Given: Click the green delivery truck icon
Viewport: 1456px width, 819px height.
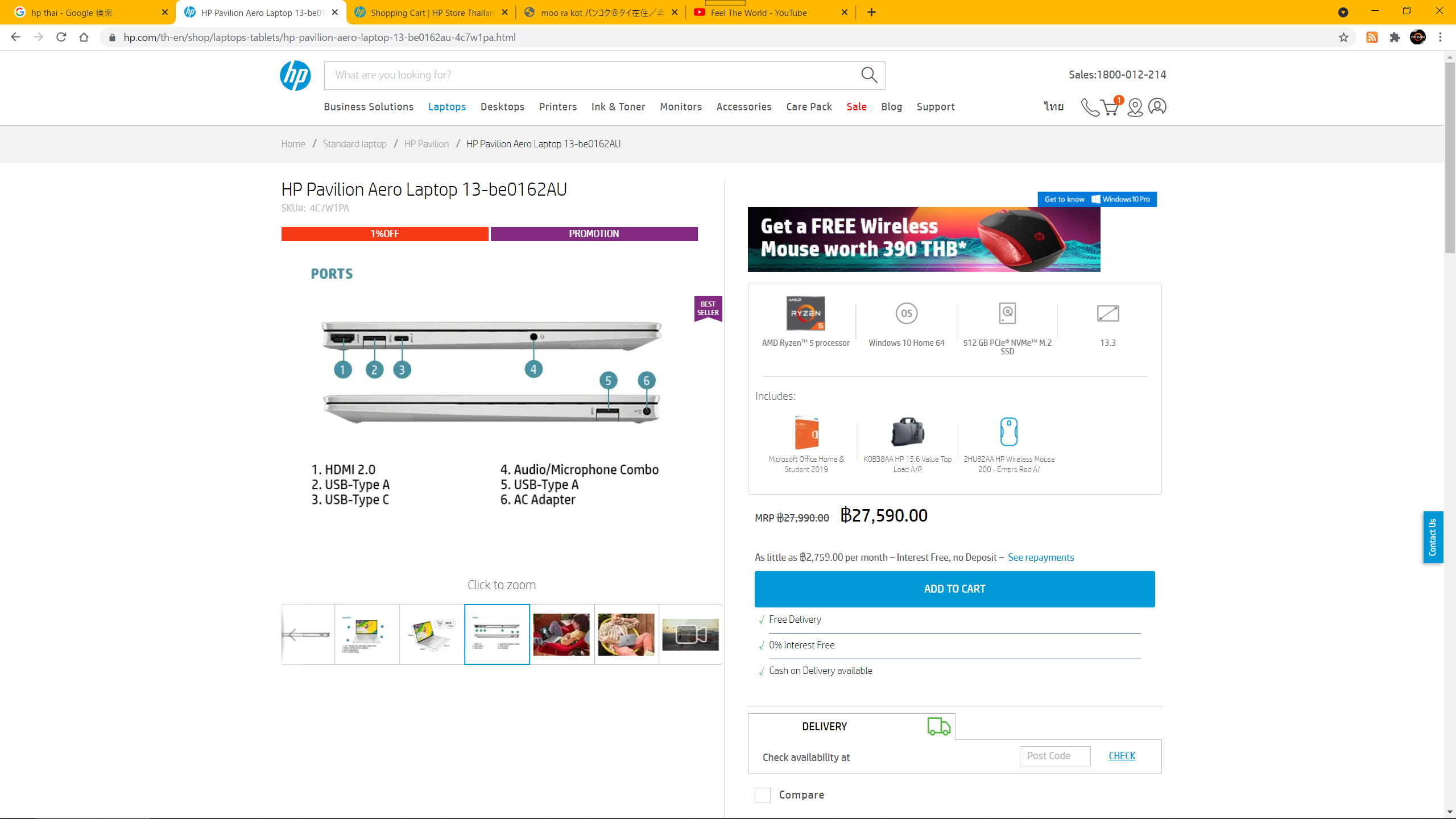Looking at the screenshot, I should (938, 726).
